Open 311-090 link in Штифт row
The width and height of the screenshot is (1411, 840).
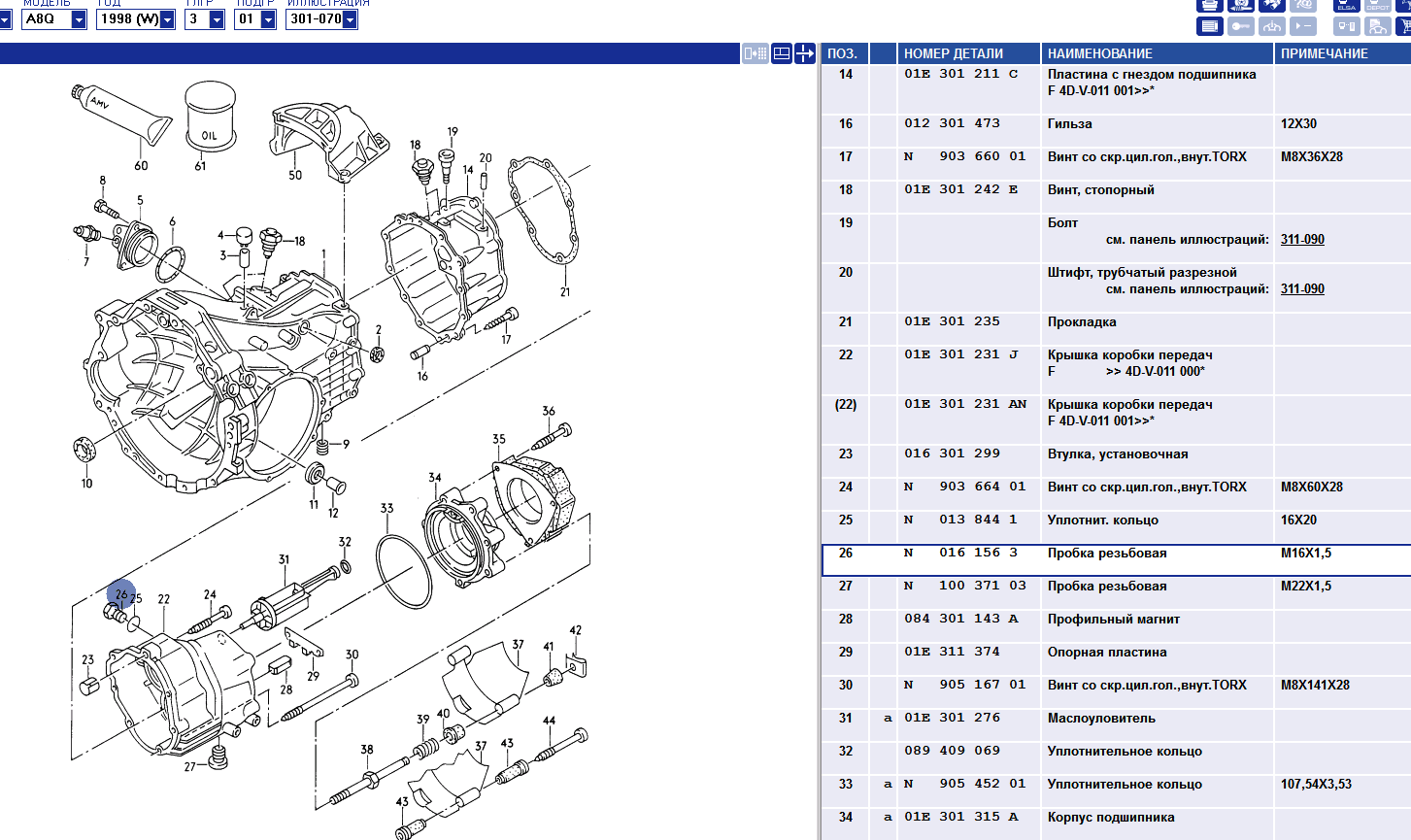(x=1302, y=288)
